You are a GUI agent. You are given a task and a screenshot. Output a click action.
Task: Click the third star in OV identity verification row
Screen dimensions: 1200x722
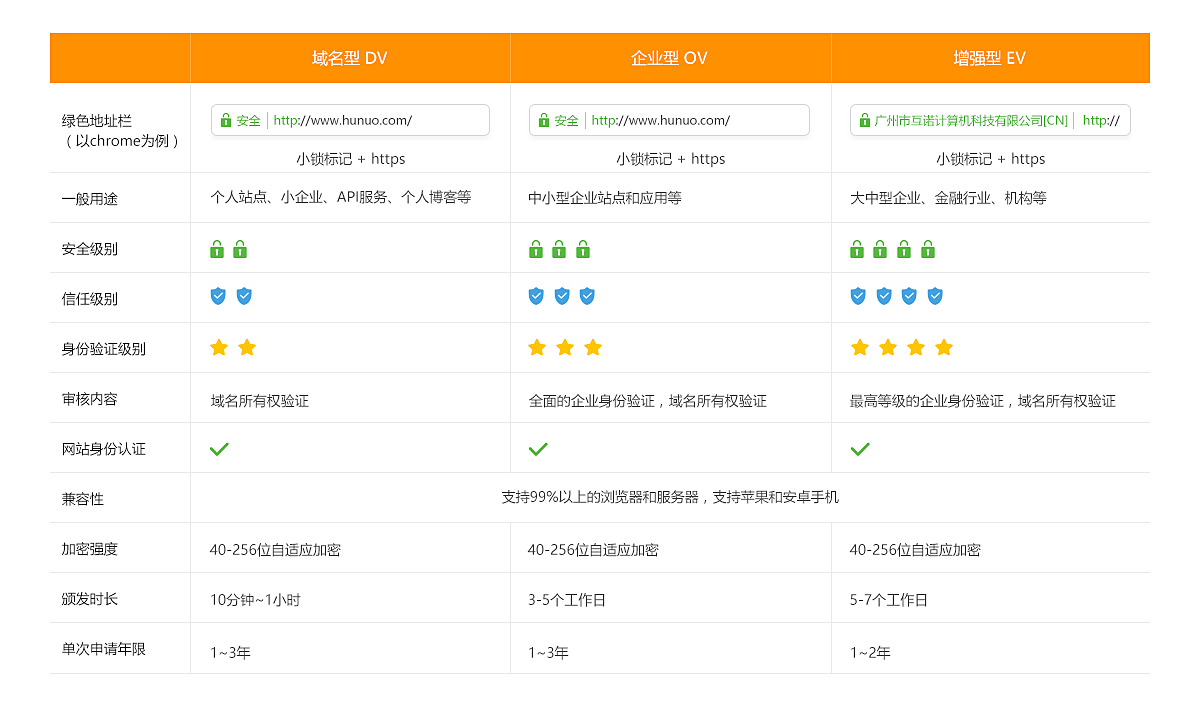tap(593, 347)
